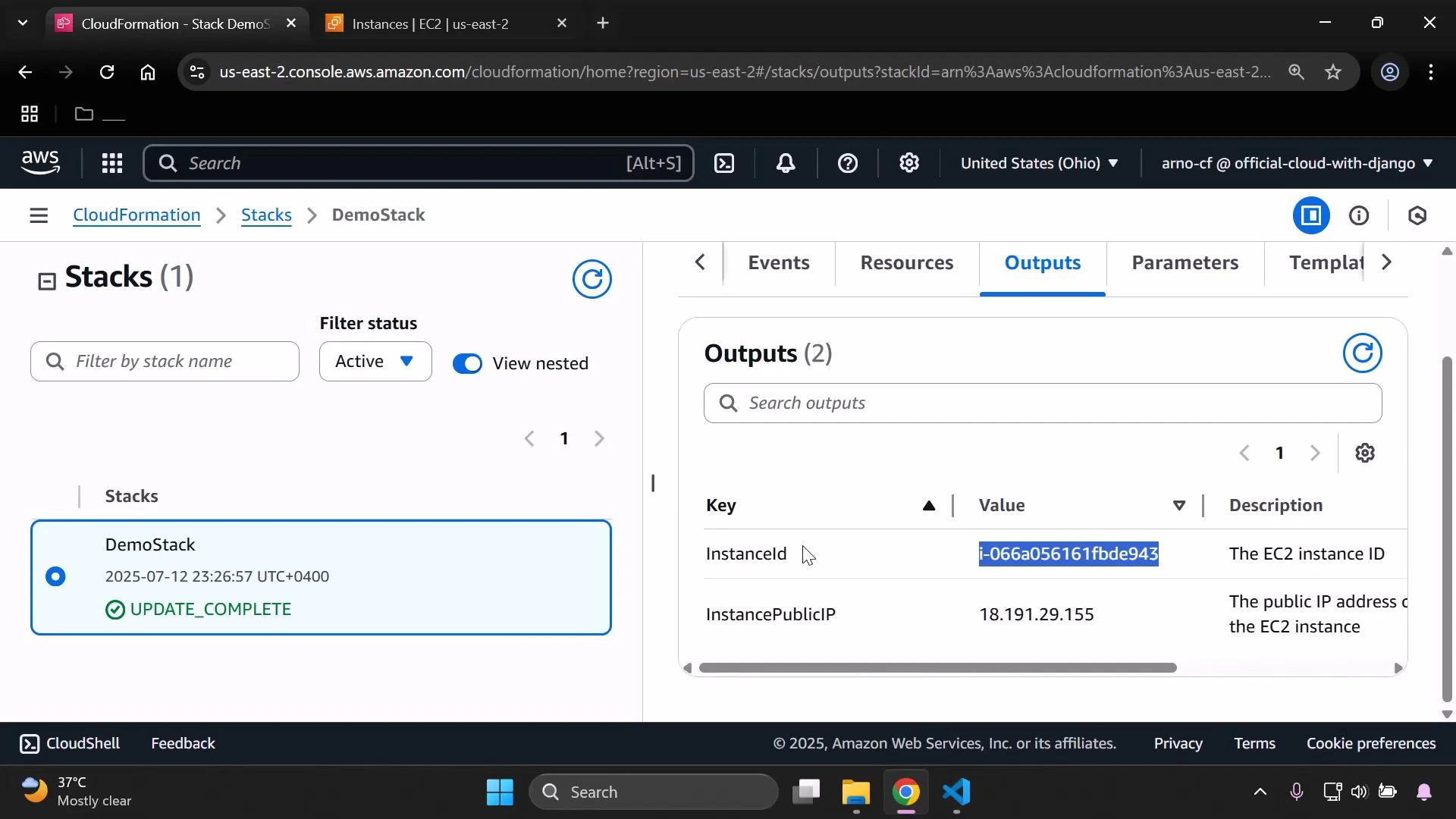The image size is (1456, 819).
Task: Navigate to the CloudFormation breadcrumb link
Action: pos(136,215)
